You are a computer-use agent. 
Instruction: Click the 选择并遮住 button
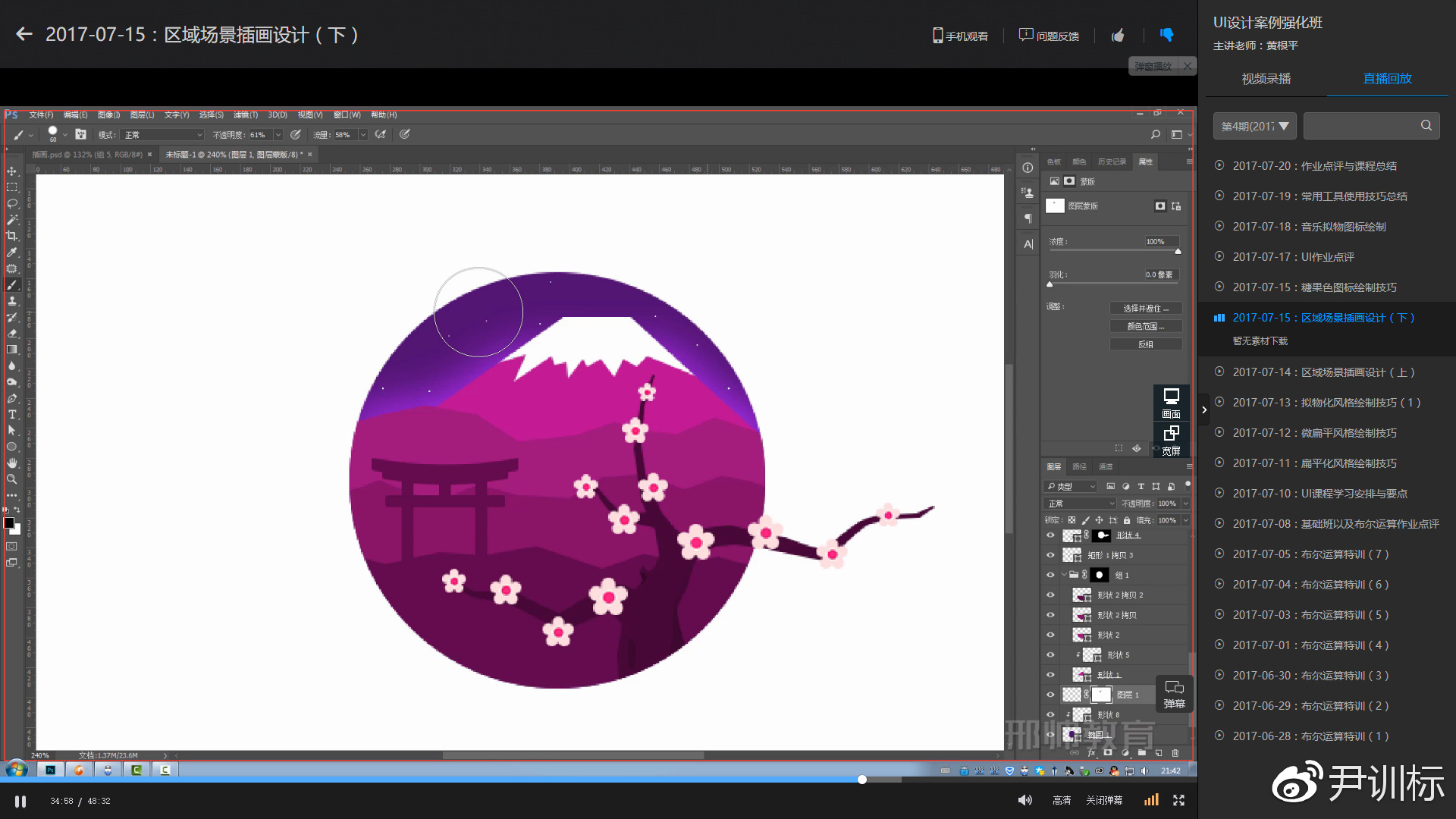[x=1146, y=309]
